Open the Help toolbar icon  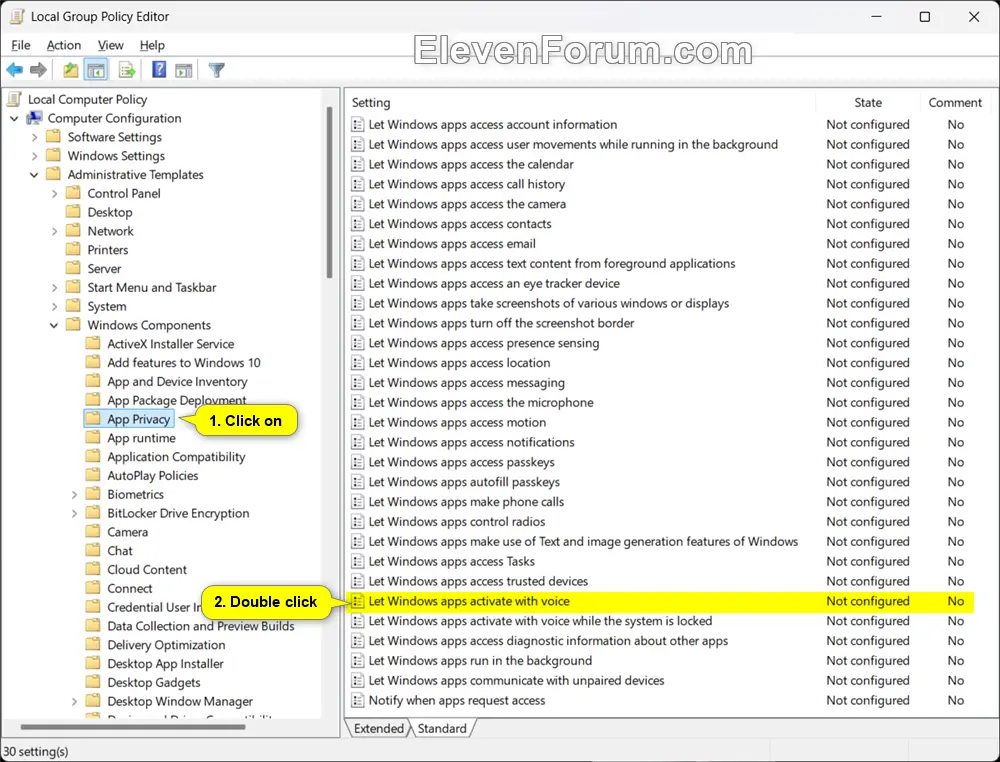click(159, 70)
